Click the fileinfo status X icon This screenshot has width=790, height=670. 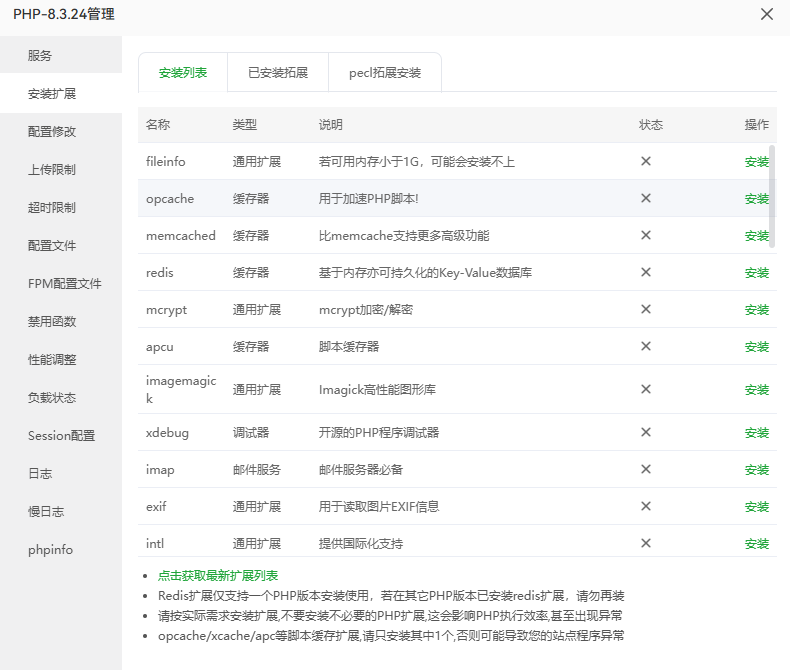[x=645, y=161]
